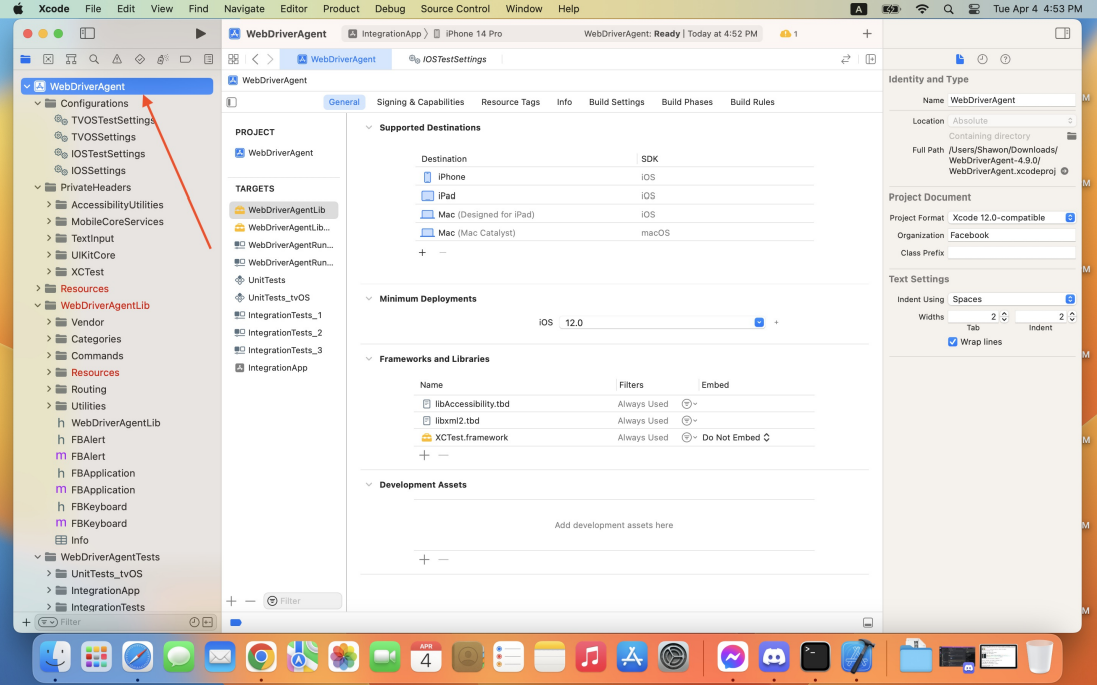Show the Quick Help inspector
The height and width of the screenshot is (685, 1097).
[1005, 59]
